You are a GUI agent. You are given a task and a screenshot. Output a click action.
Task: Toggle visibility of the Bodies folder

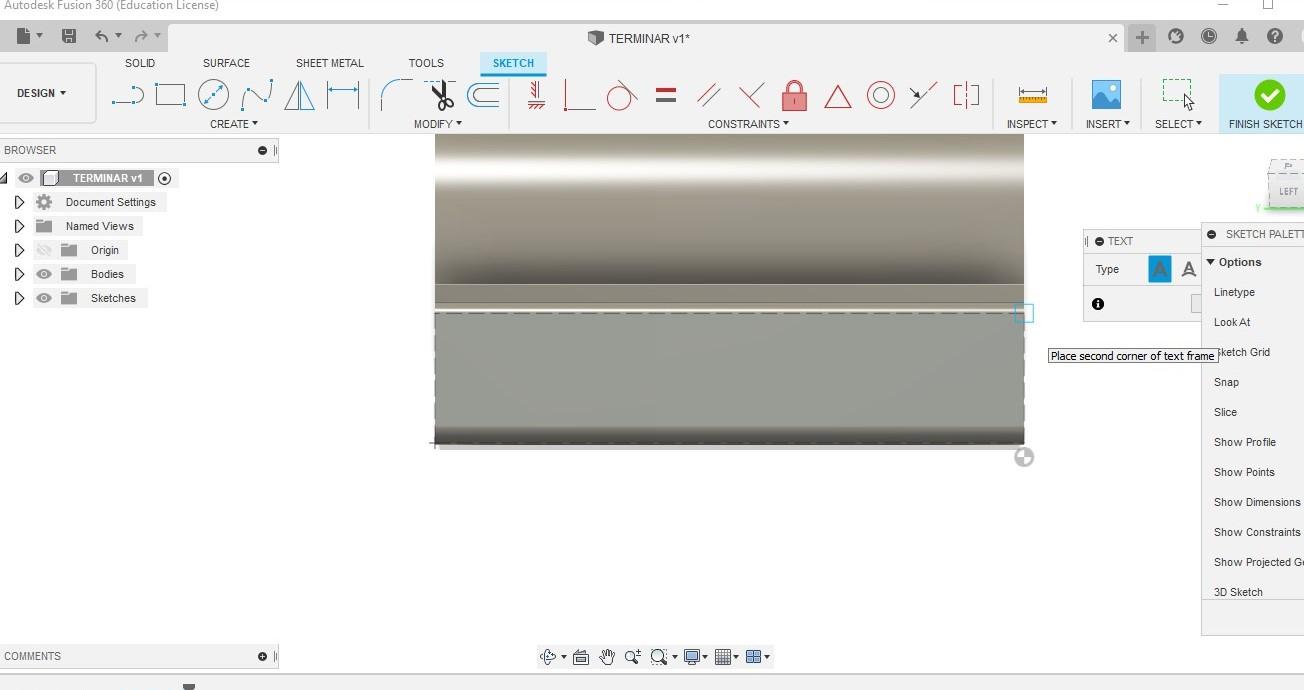click(44, 274)
